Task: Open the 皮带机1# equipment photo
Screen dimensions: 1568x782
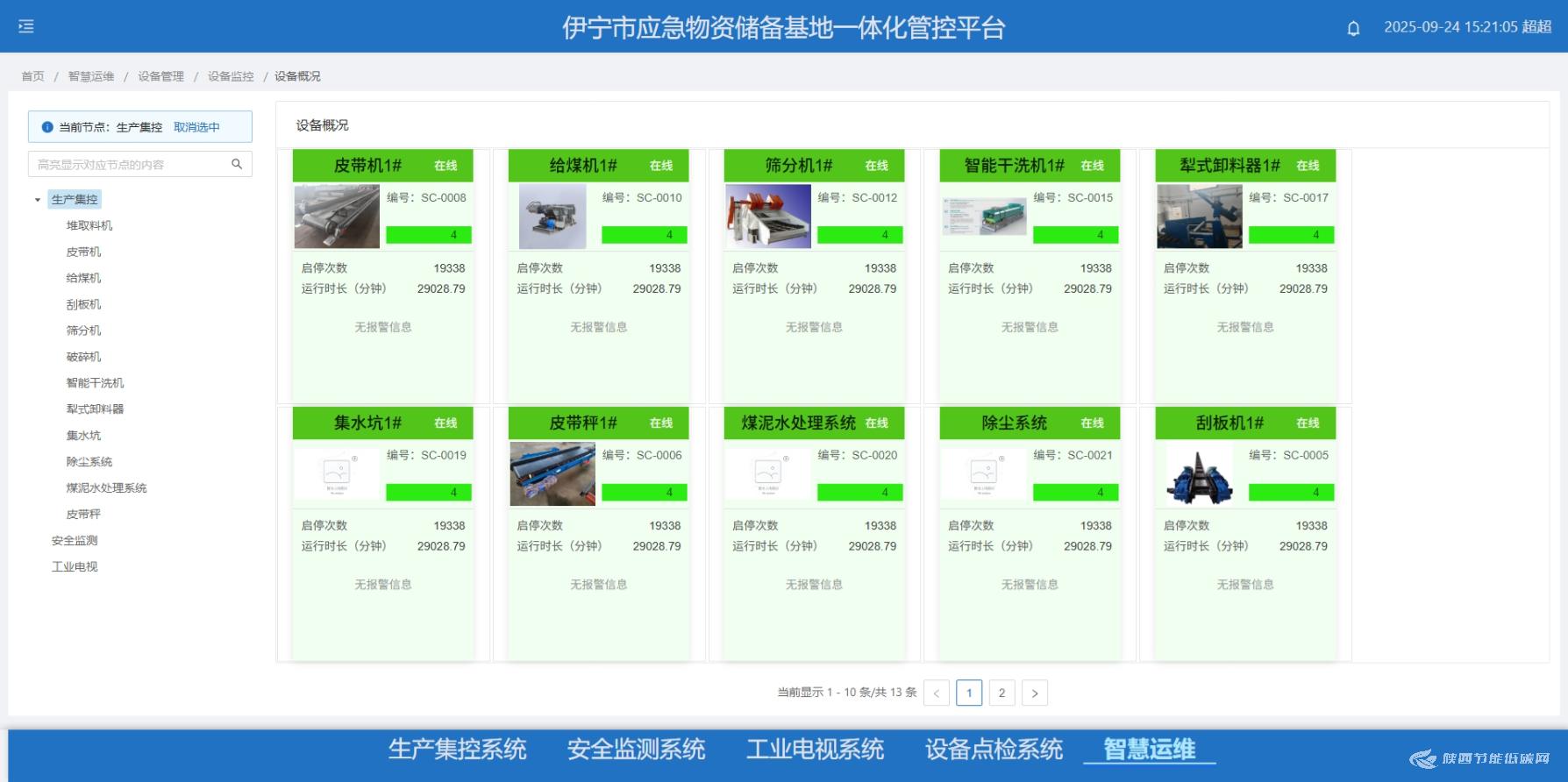Action: (x=337, y=216)
